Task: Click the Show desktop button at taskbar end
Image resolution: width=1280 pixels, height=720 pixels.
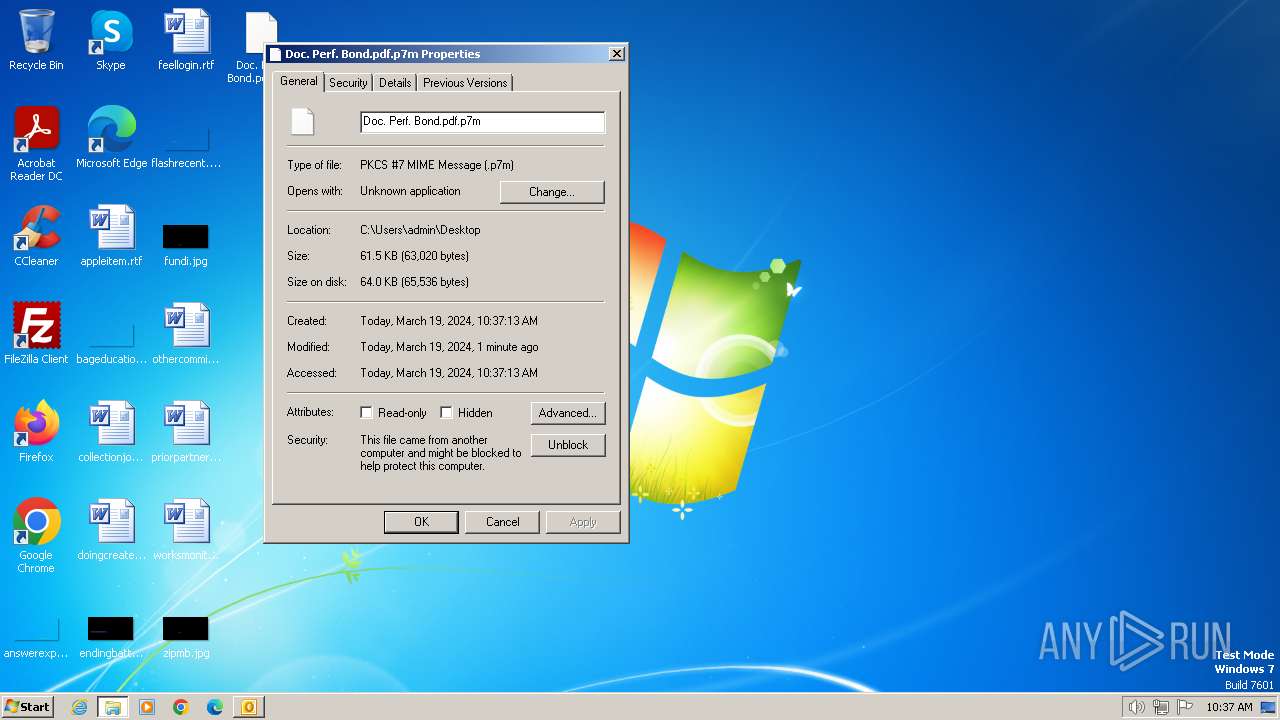Action: (1268, 707)
